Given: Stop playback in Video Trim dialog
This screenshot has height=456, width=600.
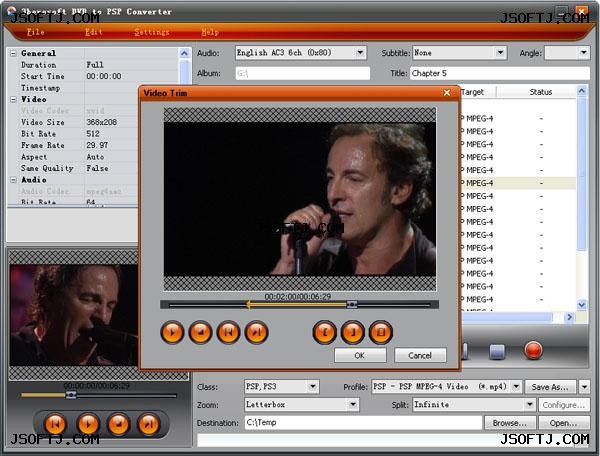Looking at the screenshot, I should tap(200, 332).
